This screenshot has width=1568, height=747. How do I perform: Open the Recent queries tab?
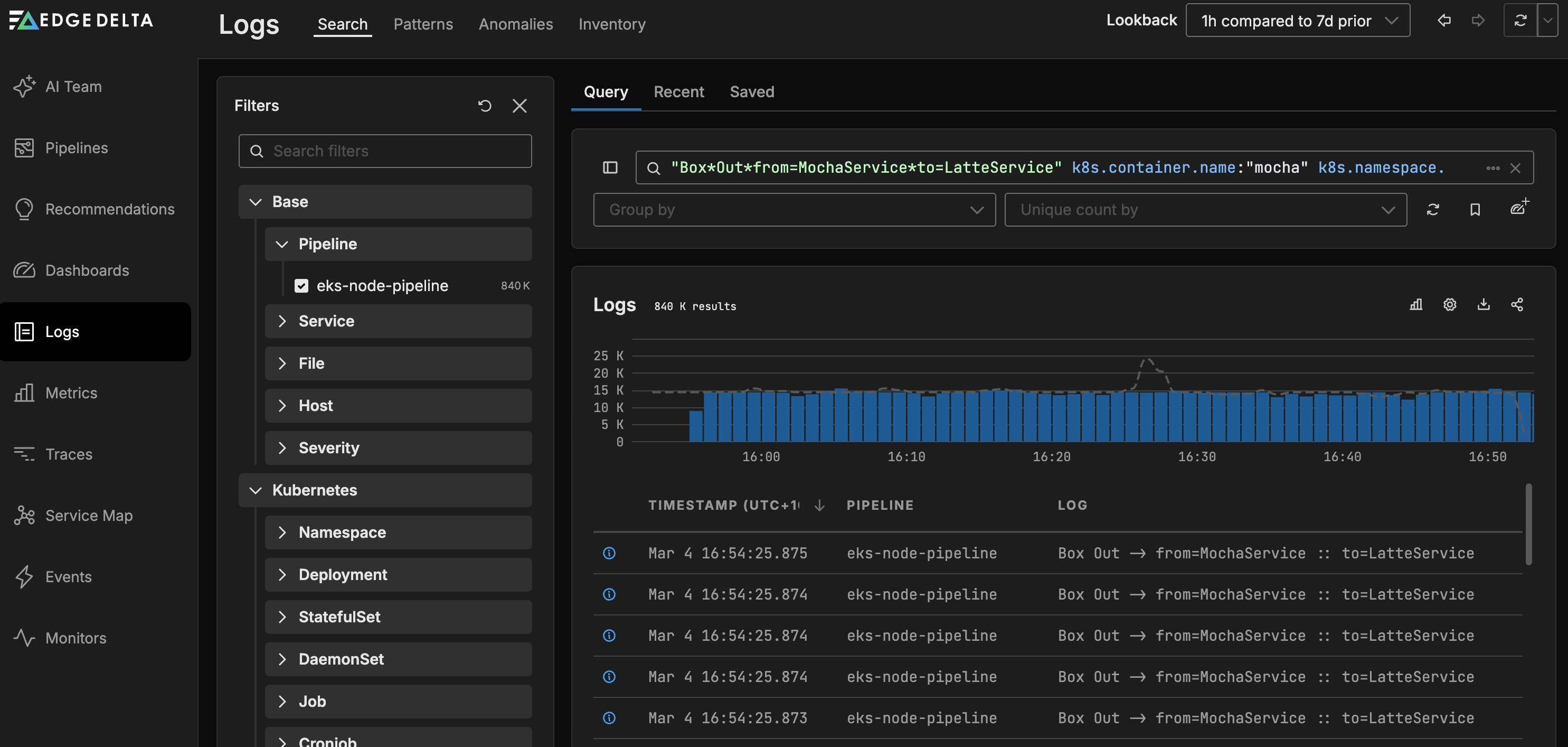point(679,91)
